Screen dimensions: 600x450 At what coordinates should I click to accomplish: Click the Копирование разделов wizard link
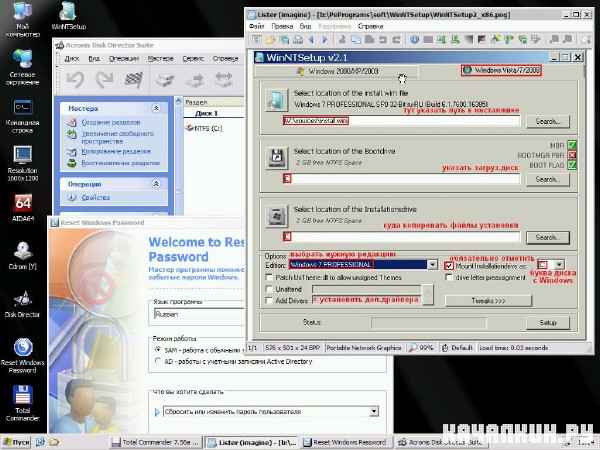point(116,152)
